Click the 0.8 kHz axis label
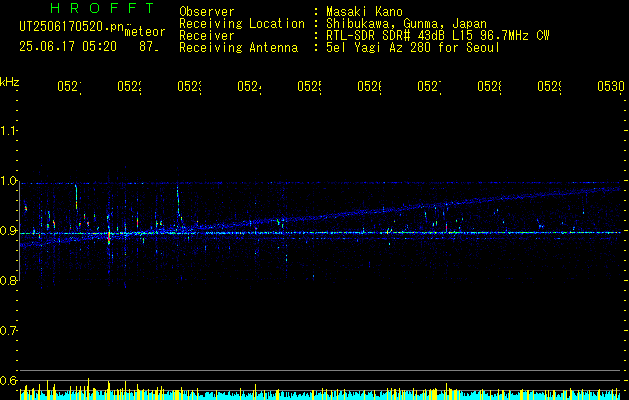This screenshot has height=400, width=629. coord(9,281)
